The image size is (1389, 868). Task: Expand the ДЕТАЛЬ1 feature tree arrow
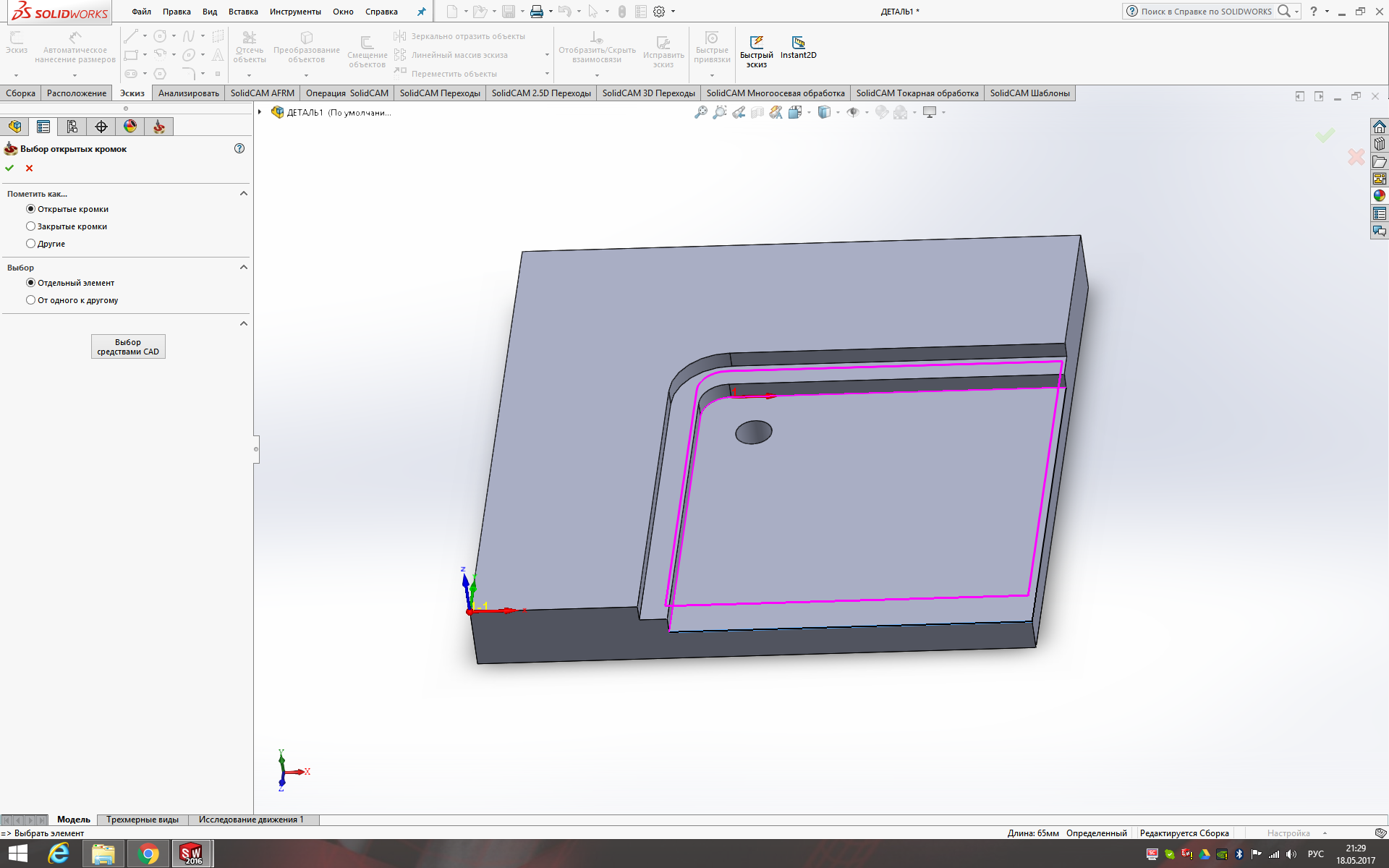[260, 112]
